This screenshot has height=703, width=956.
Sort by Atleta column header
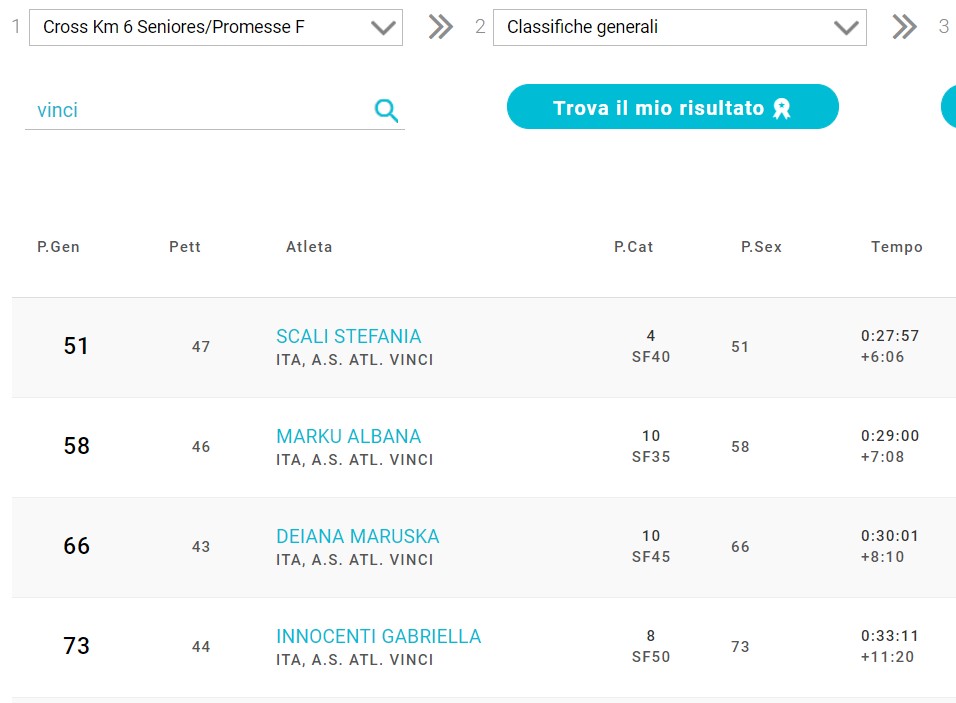pyautogui.click(x=309, y=247)
